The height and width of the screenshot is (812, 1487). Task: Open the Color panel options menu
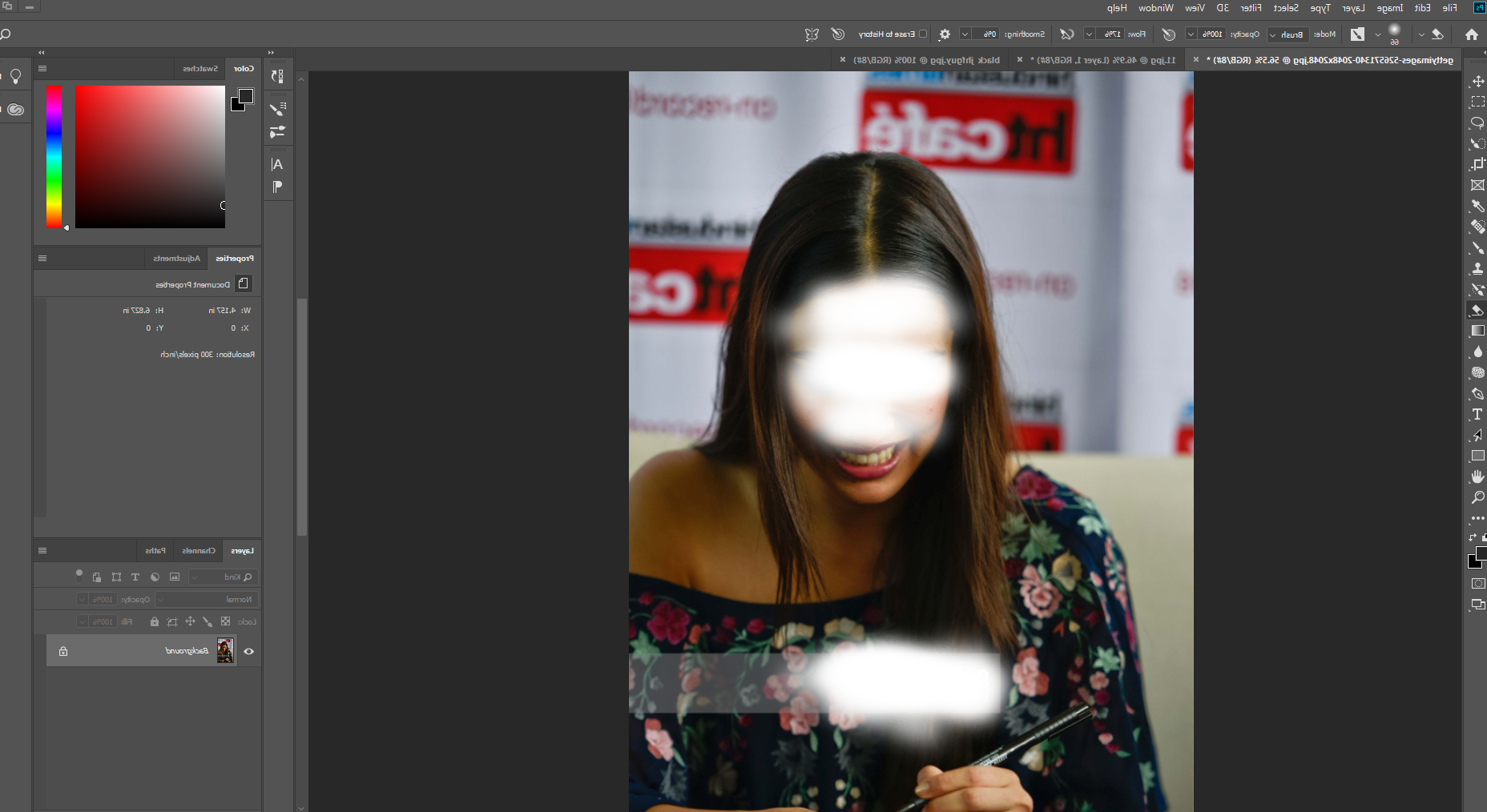click(x=42, y=69)
